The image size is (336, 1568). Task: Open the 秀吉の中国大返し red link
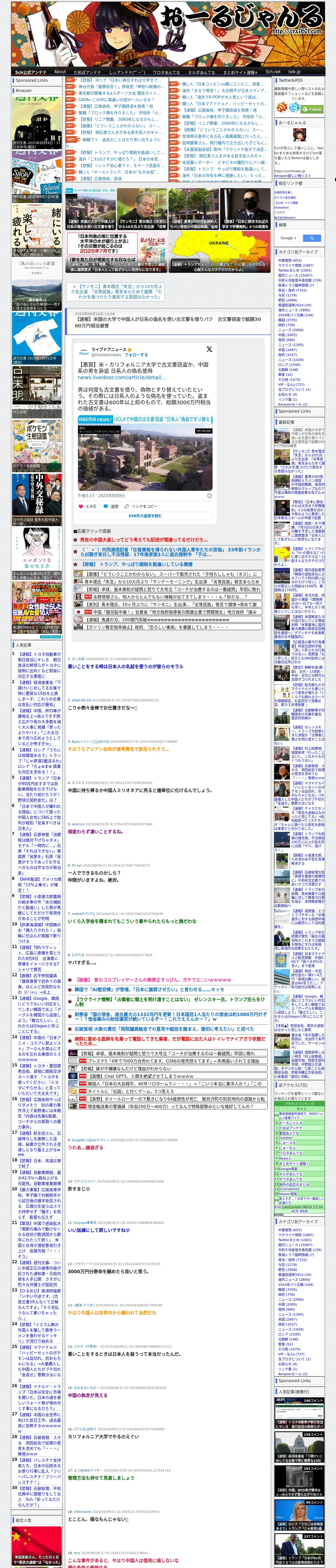(x=144, y=539)
